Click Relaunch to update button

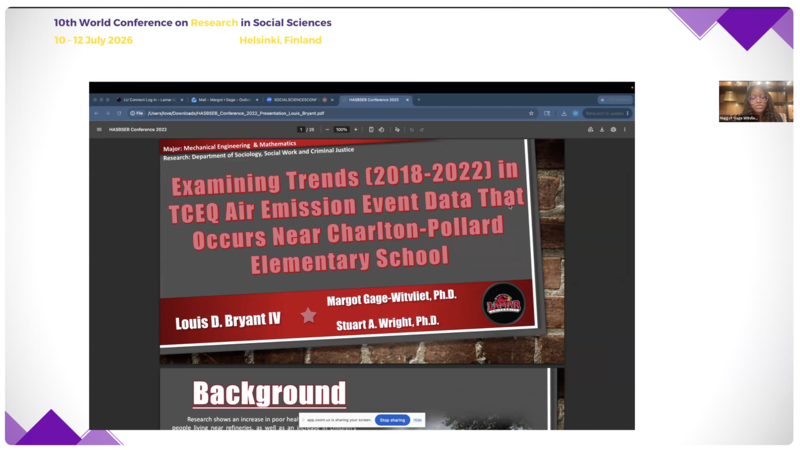point(607,113)
